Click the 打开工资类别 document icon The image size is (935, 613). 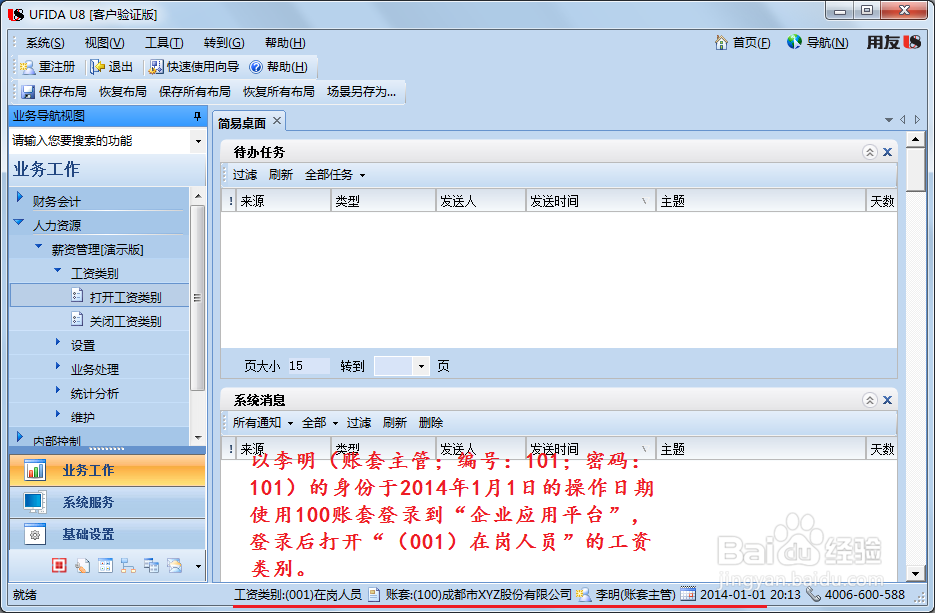pos(77,295)
